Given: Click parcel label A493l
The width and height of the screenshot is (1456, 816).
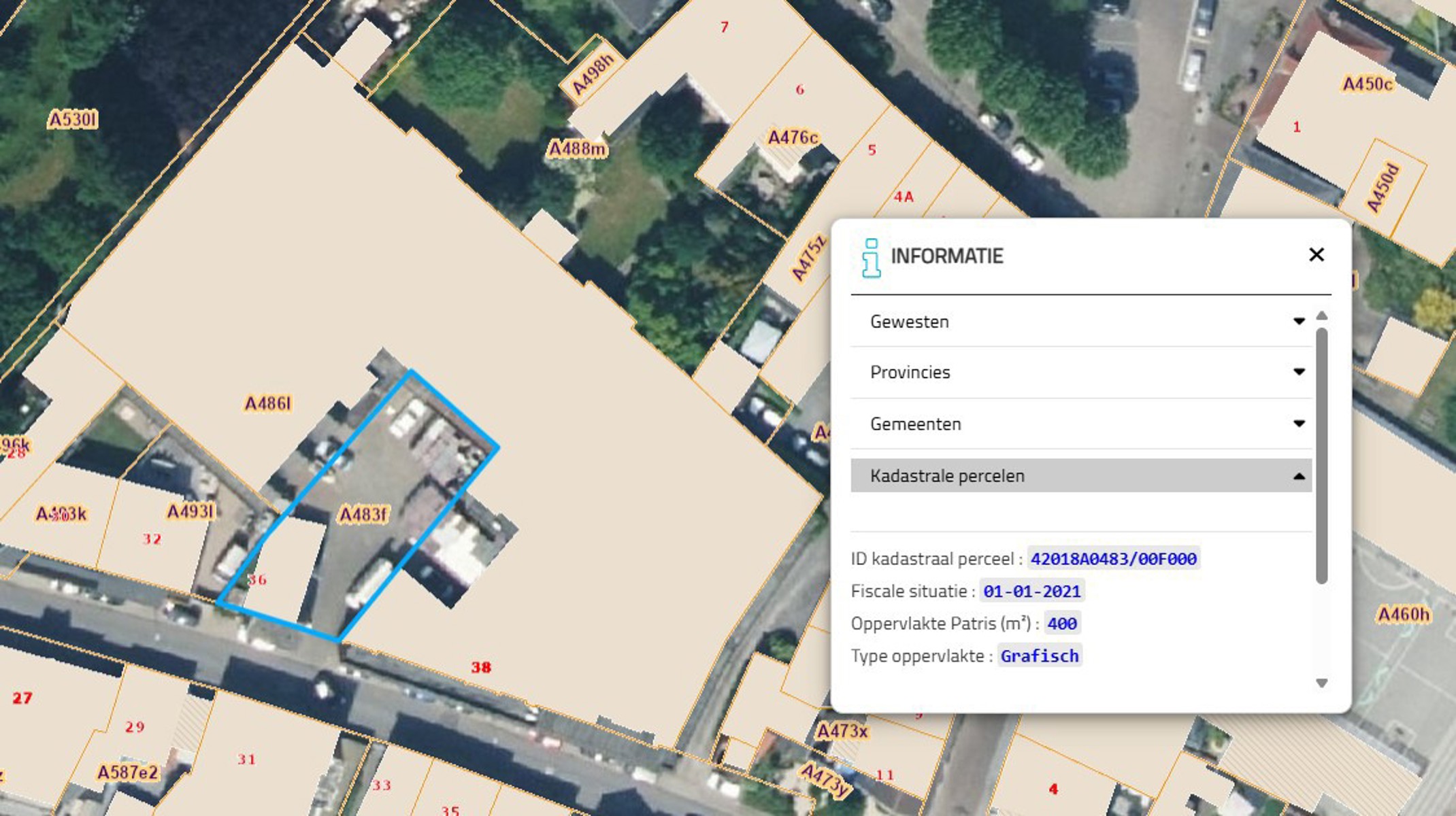Looking at the screenshot, I should point(191,511).
